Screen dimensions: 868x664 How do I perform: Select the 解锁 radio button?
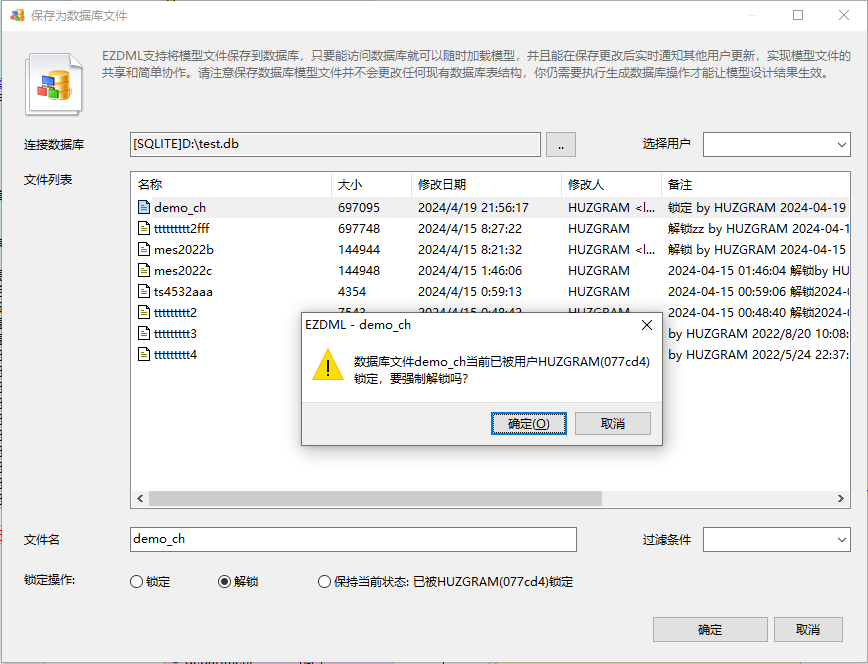point(224,581)
